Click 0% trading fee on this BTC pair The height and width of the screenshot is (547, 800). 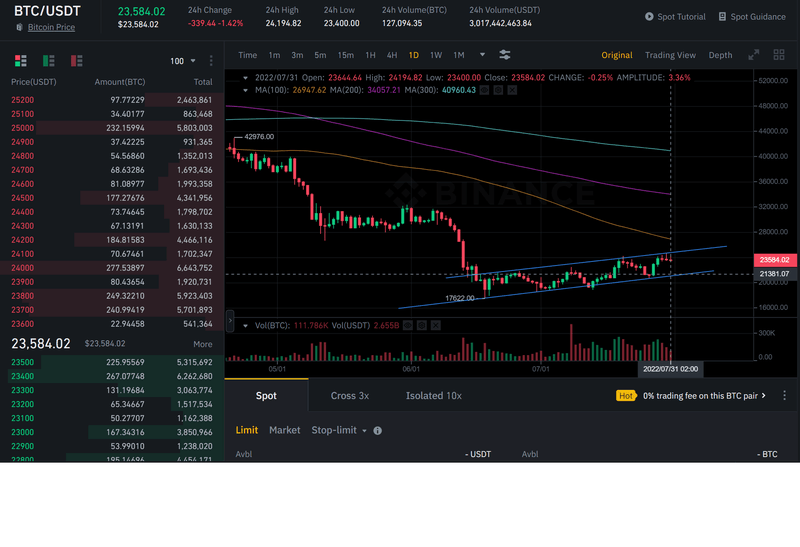(700, 395)
